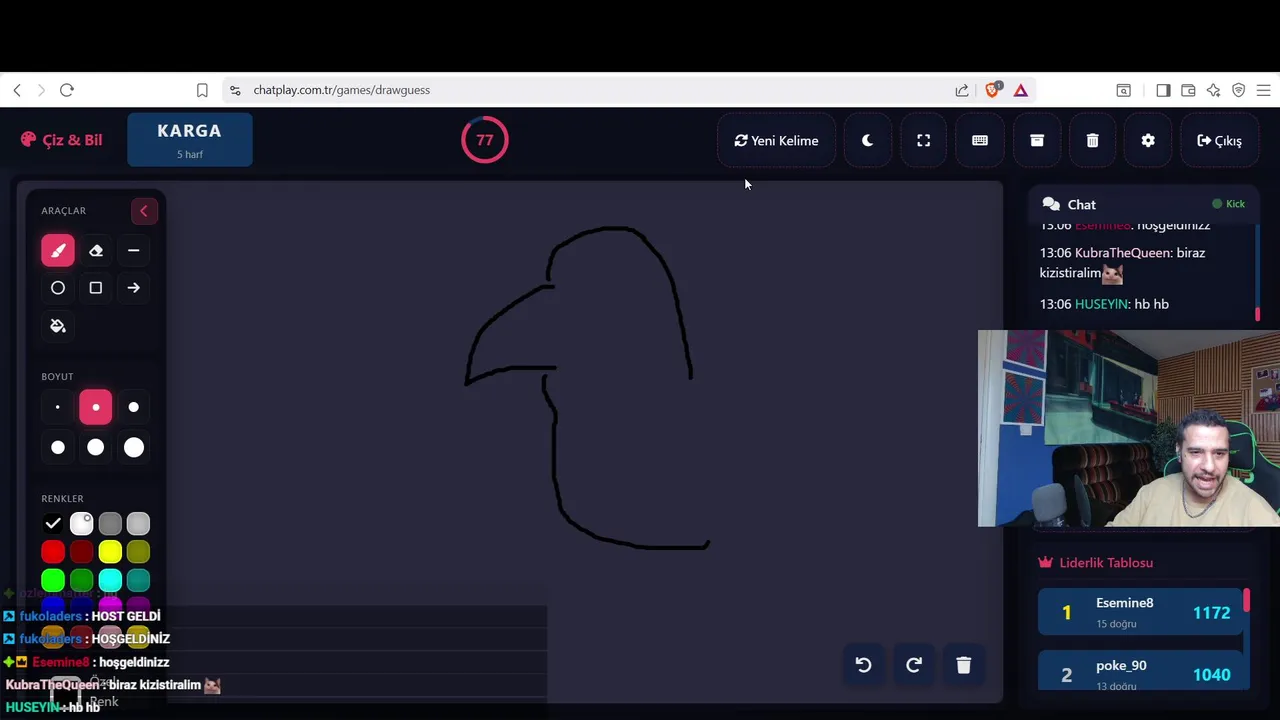Open the browser wallet icon

click(1188, 90)
